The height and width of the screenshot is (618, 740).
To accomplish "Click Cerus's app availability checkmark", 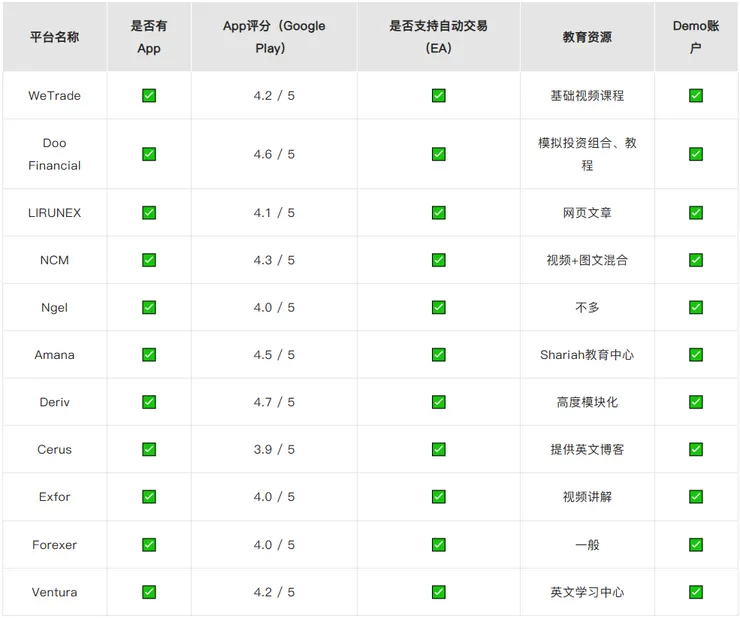I will (149, 449).
